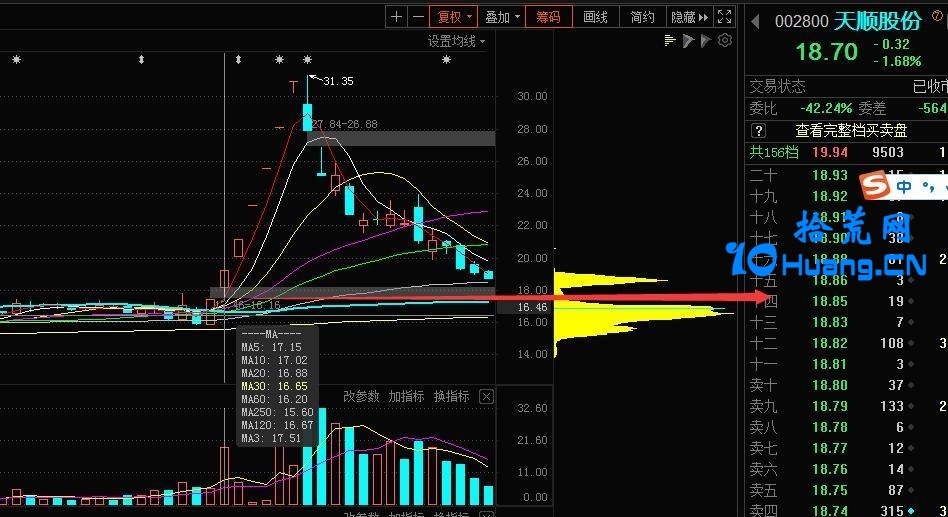
Task: Close the volume indicator panel
Action: (486, 397)
